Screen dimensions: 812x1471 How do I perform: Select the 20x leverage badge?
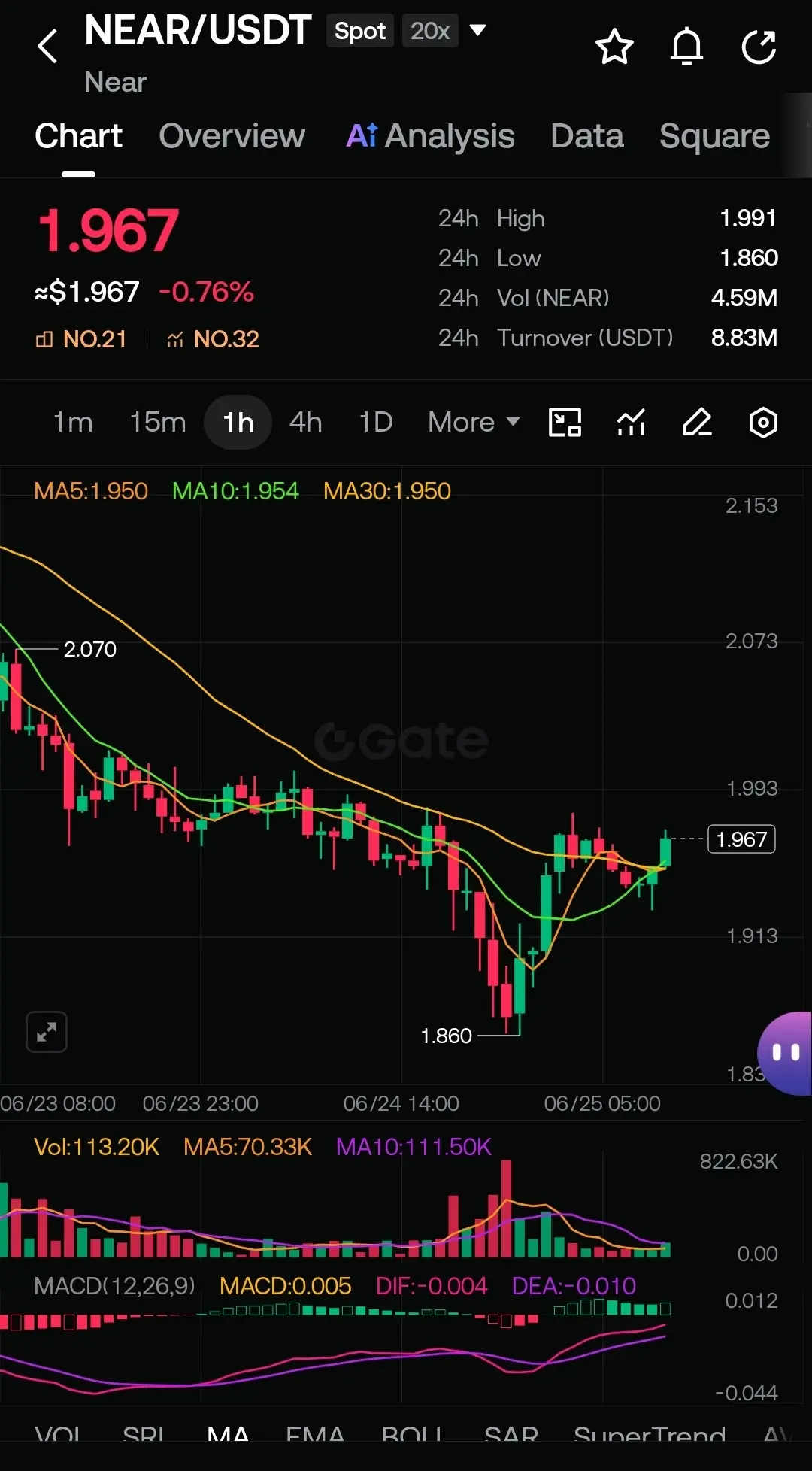pos(430,31)
